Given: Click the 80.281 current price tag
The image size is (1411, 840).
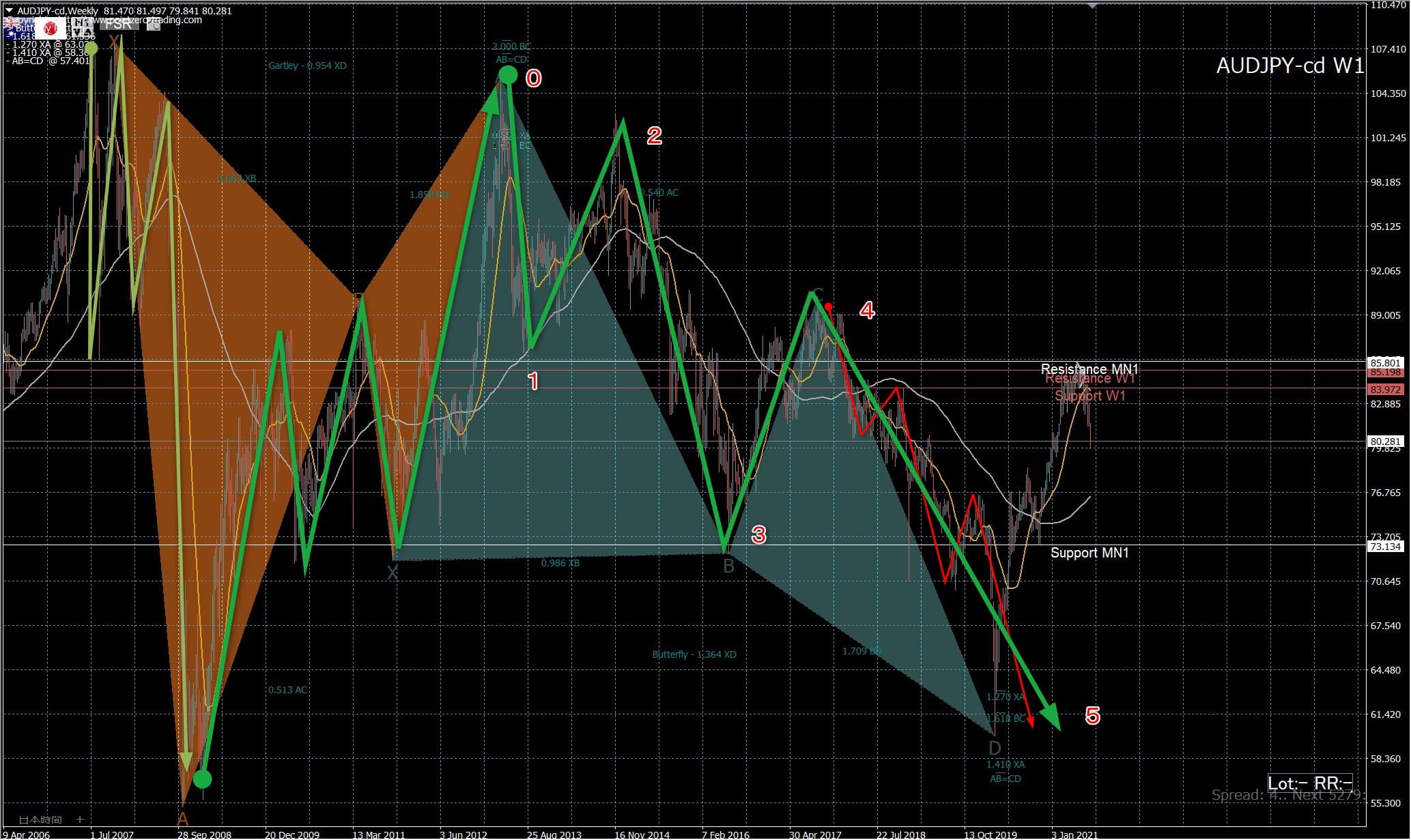Looking at the screenshot, I should point(1385,441).
